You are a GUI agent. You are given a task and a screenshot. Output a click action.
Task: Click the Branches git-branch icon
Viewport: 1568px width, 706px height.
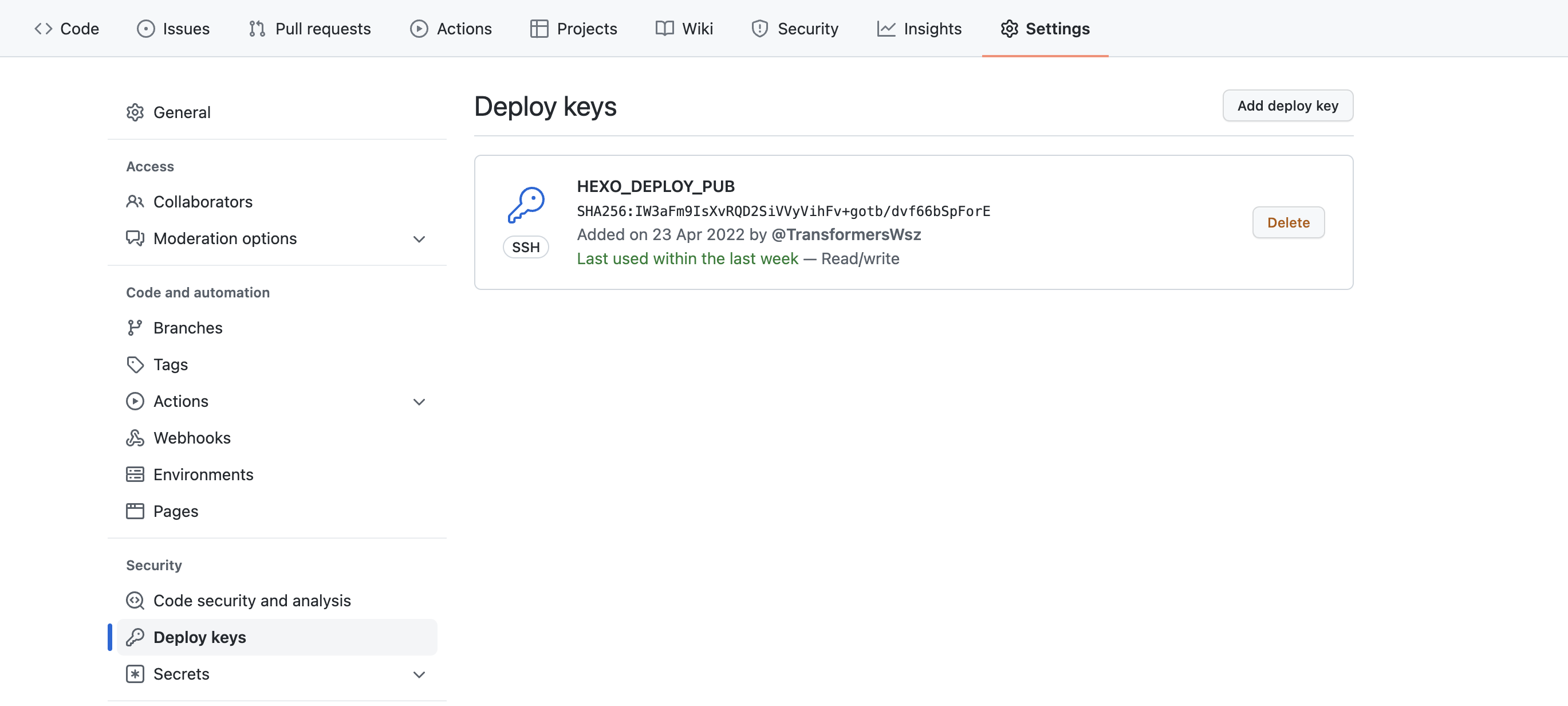click(135, 328)
